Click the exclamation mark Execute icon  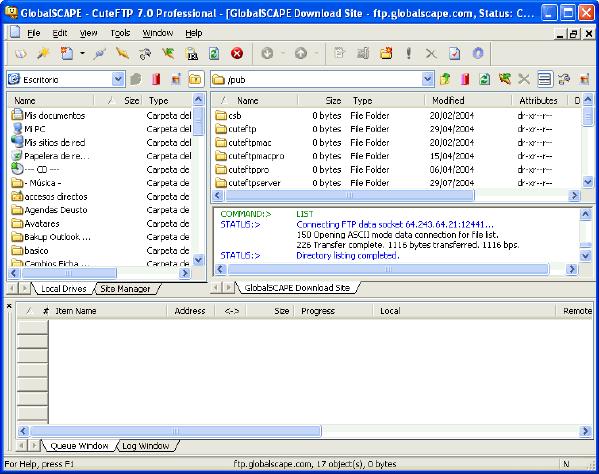(x=409, y=54)
